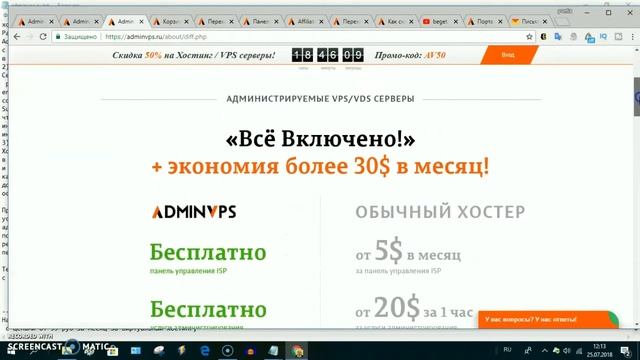Close the begel tab
Screen dimensions: 640x360
[x=456, y=22]
